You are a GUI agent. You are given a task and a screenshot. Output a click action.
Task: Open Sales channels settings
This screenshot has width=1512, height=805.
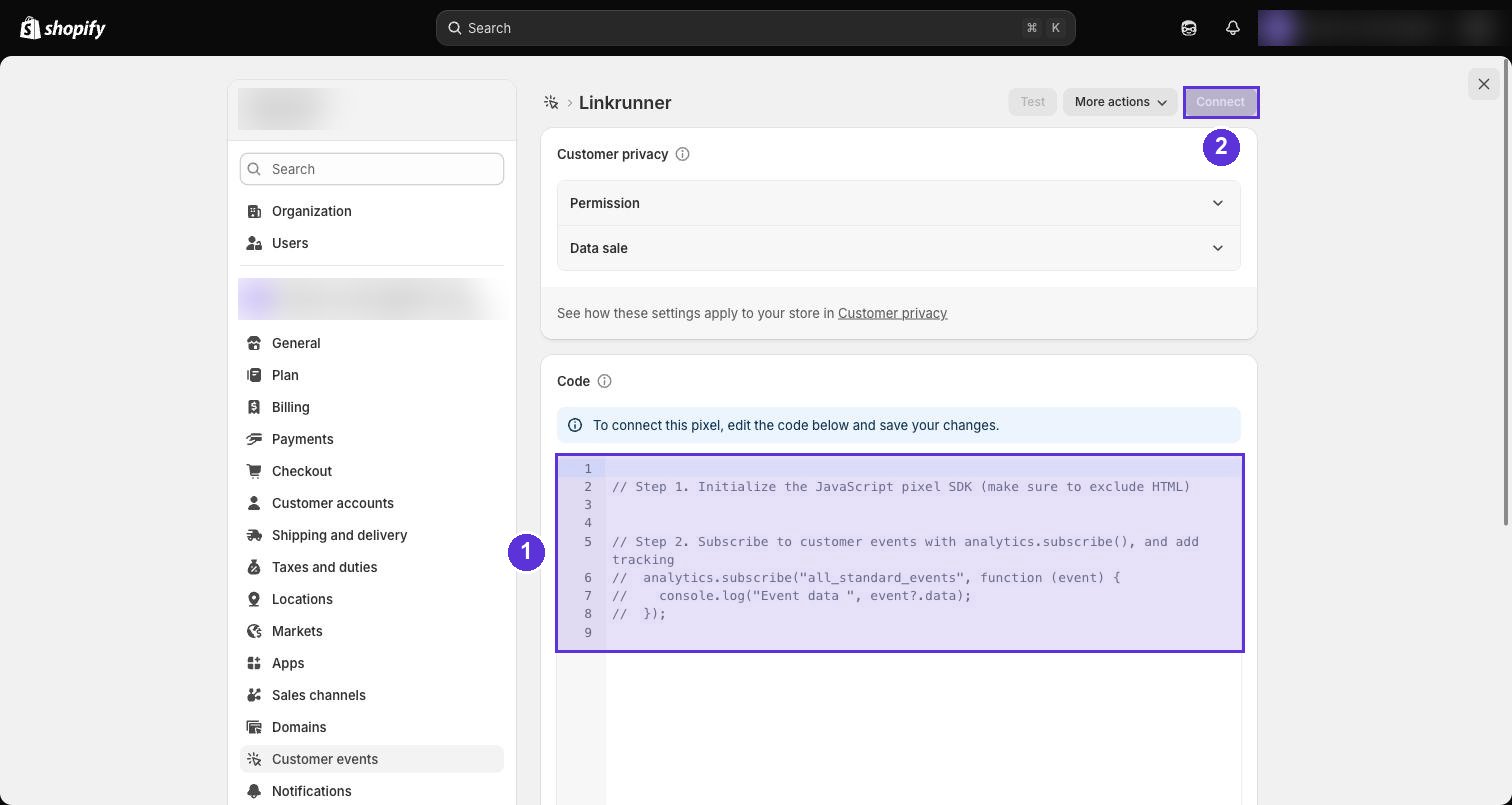click(372, 695)
